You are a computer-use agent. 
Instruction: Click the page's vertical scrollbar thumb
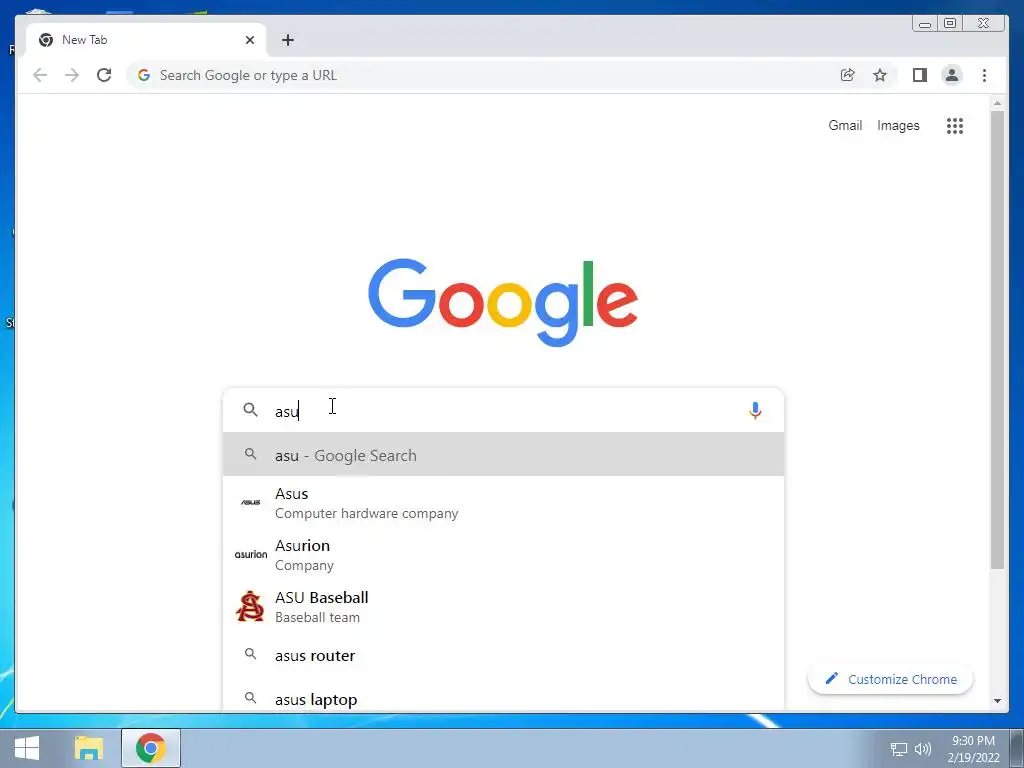coord(997,340)
